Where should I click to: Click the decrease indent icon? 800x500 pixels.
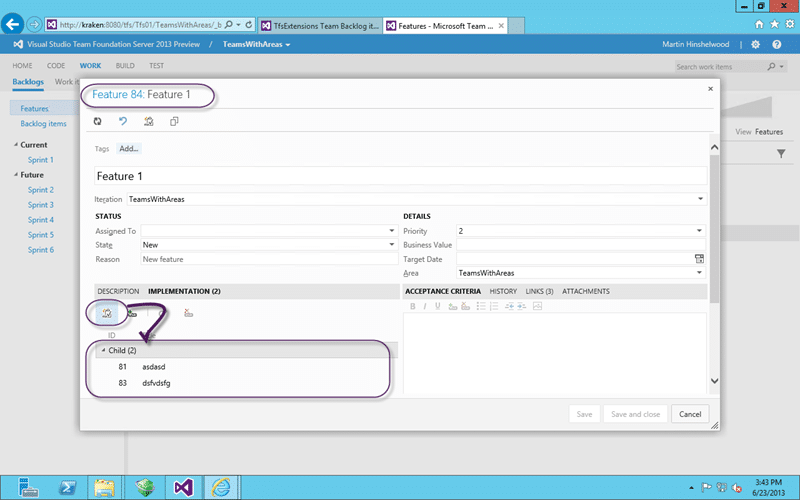pos(509,306)
